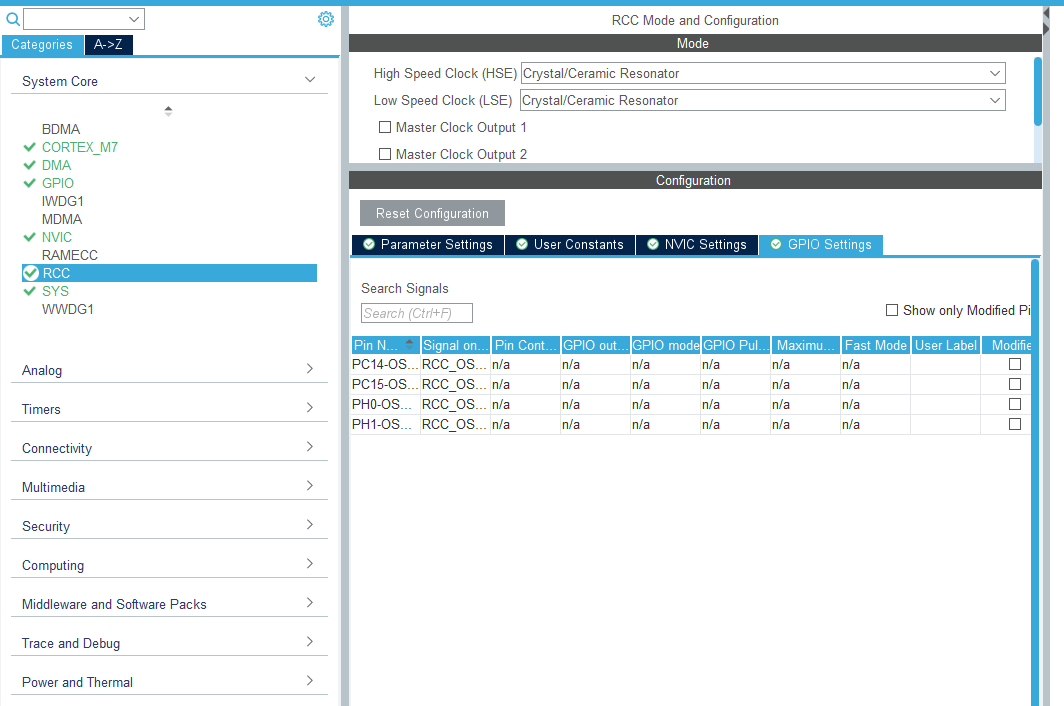Click the sort arrow on Pin Name column
Image resolution: width=1064 pixels, height=706 pixels.
[x=409, y=343]
